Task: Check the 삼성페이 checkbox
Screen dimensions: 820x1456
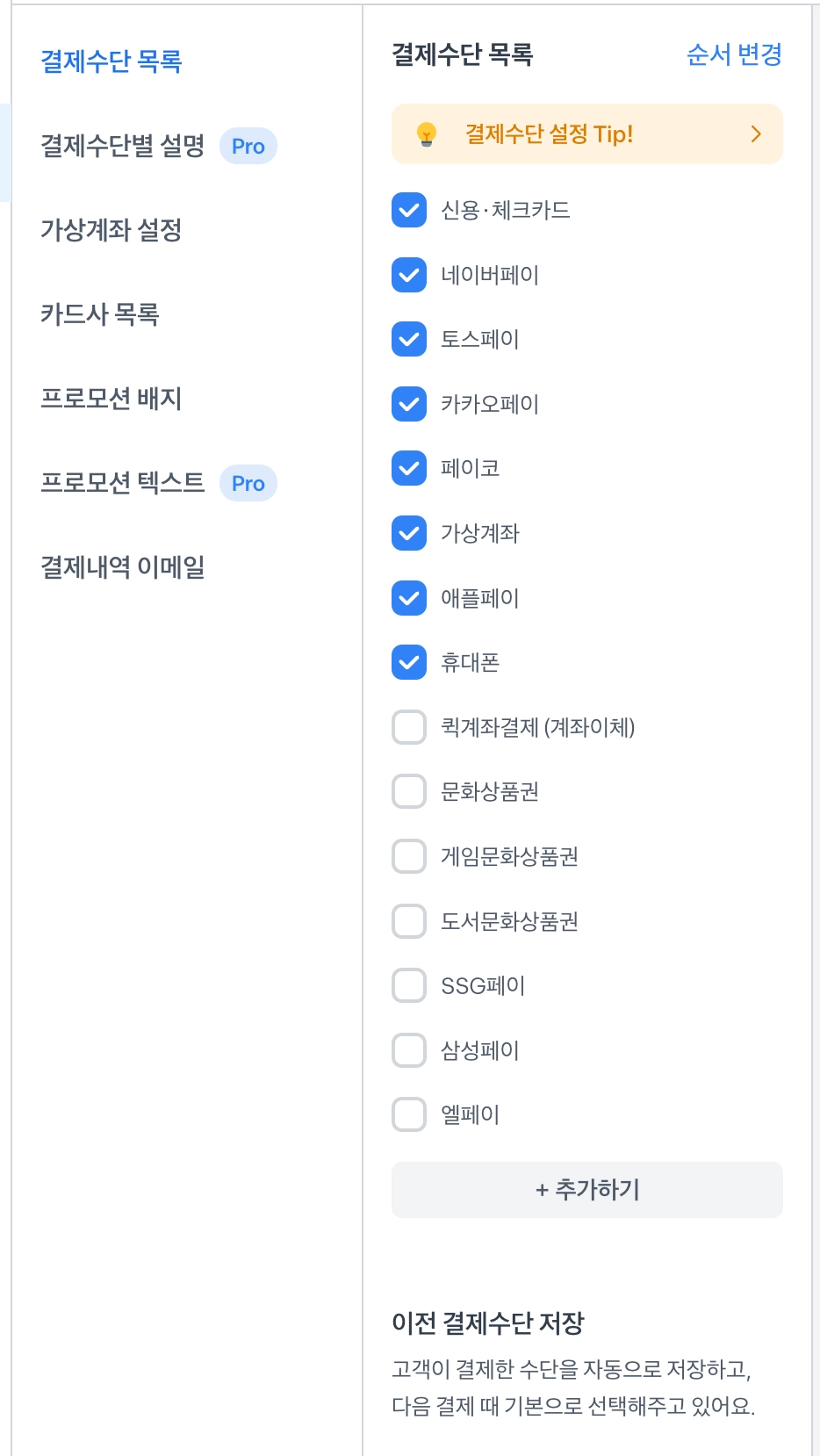Action: [x=409, y=1050]
